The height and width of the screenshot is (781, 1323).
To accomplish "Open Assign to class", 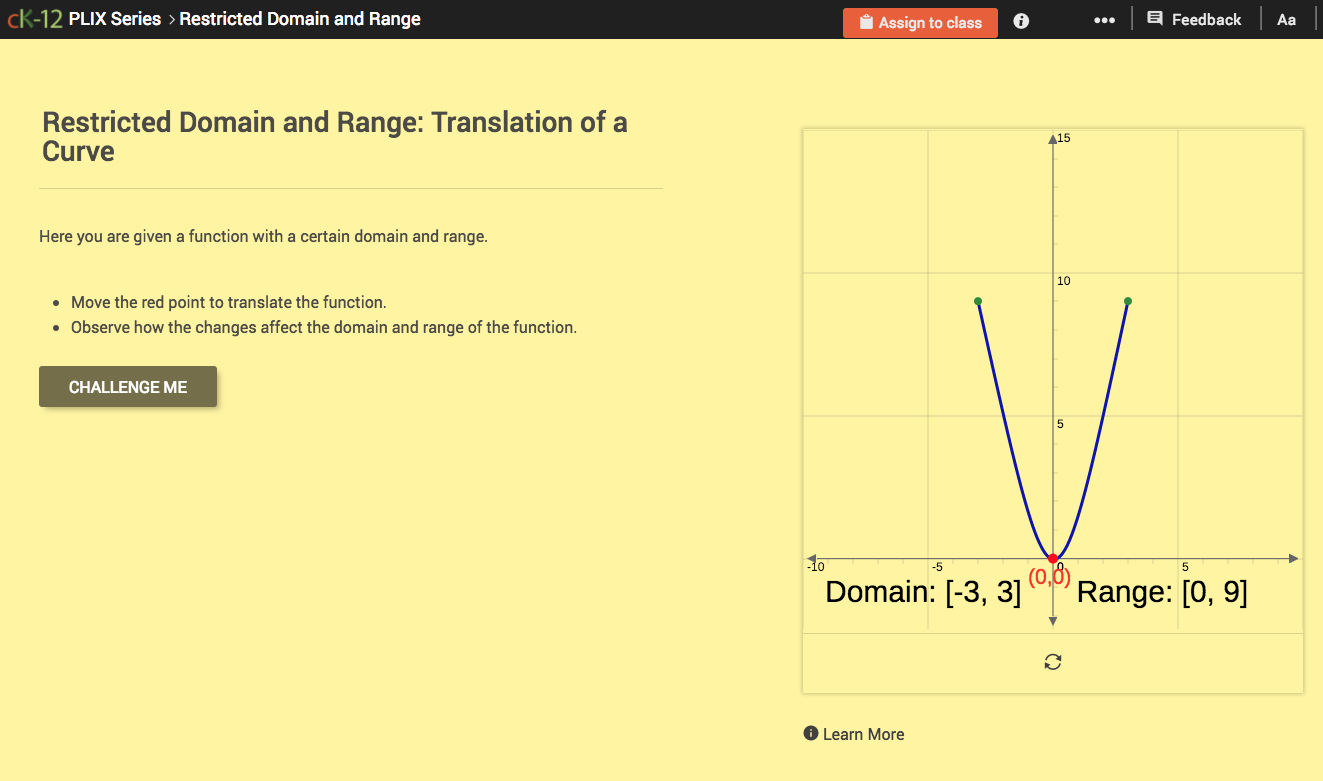I will coord(920,22).
